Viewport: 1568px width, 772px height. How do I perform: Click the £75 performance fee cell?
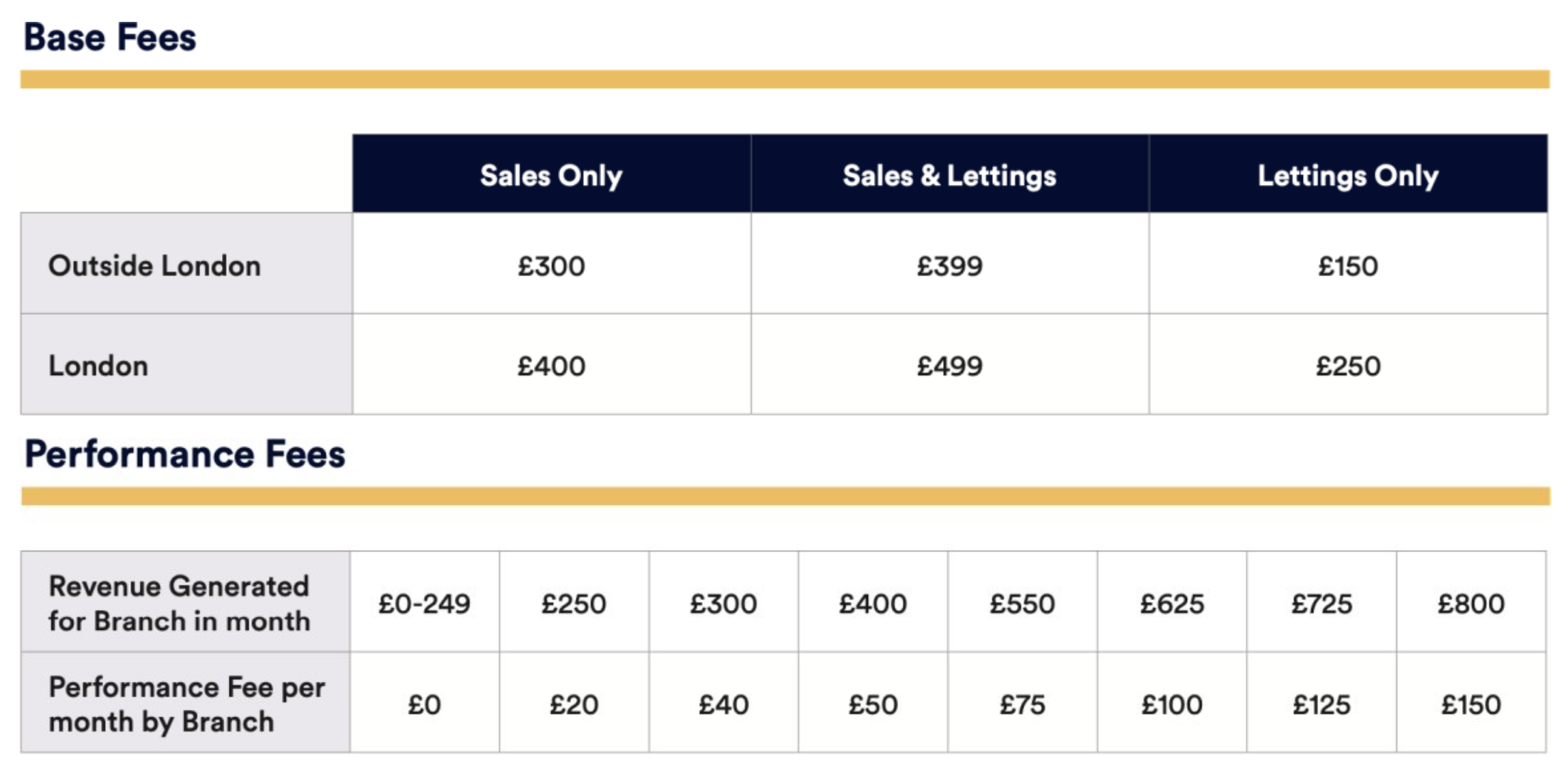(1022, 704)
